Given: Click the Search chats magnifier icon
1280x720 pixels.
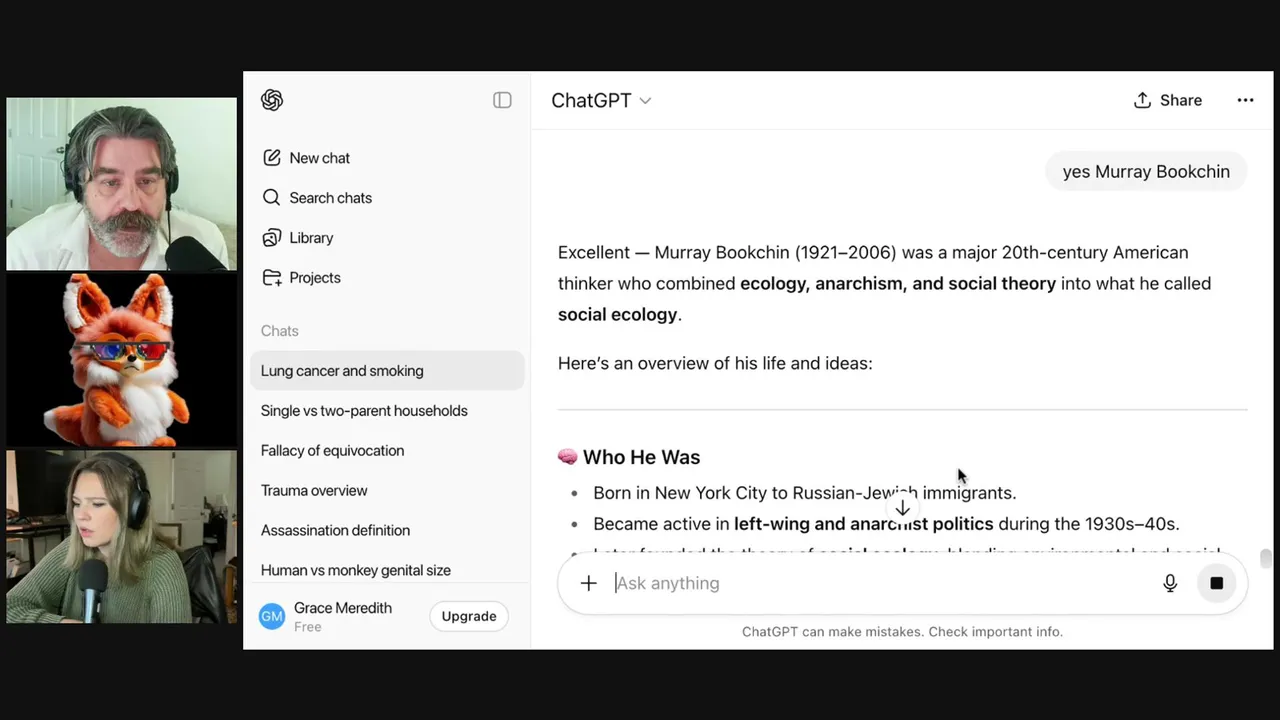Looking at the screenshot, I should click(x=271, y=198).
